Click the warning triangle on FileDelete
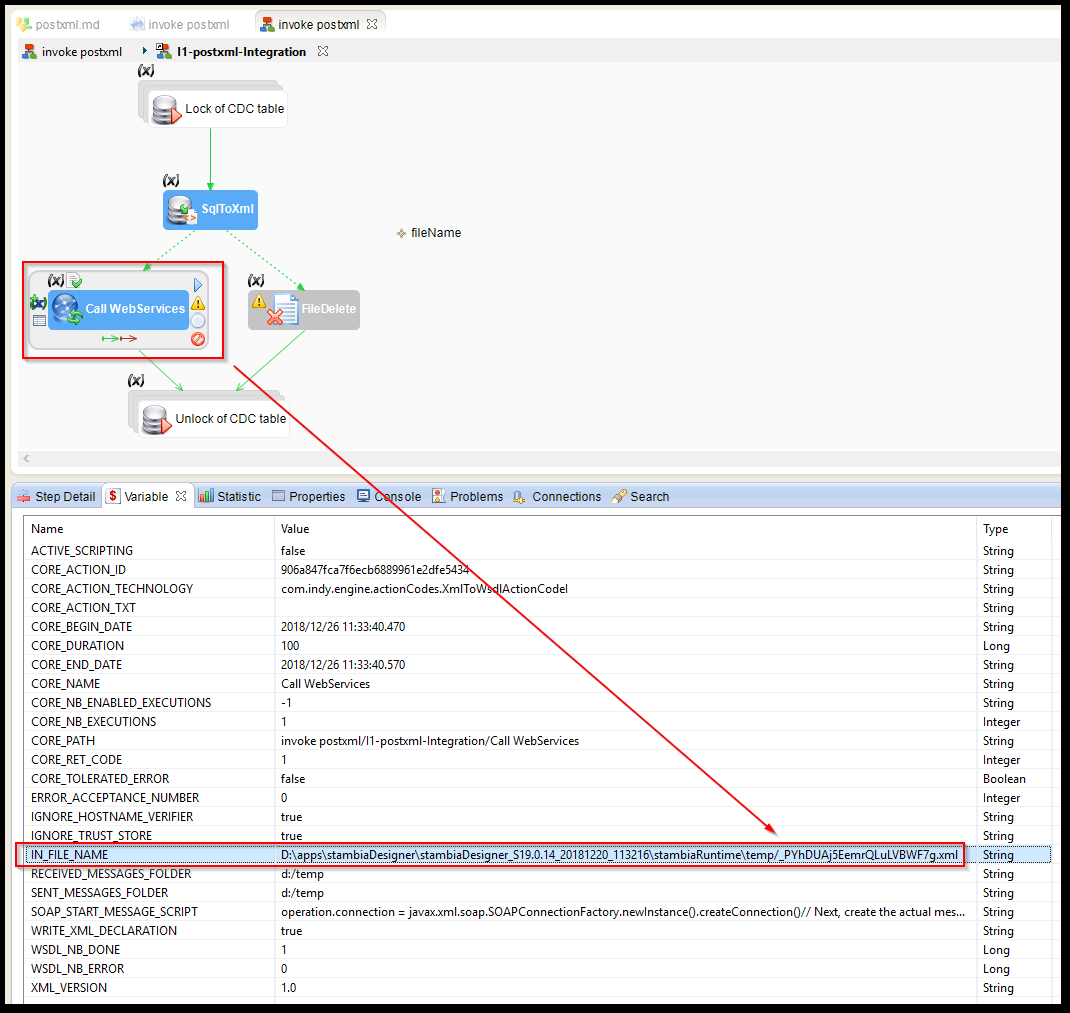The image size is (1070, 1013). pyautogui.click(x=259, y=300)
